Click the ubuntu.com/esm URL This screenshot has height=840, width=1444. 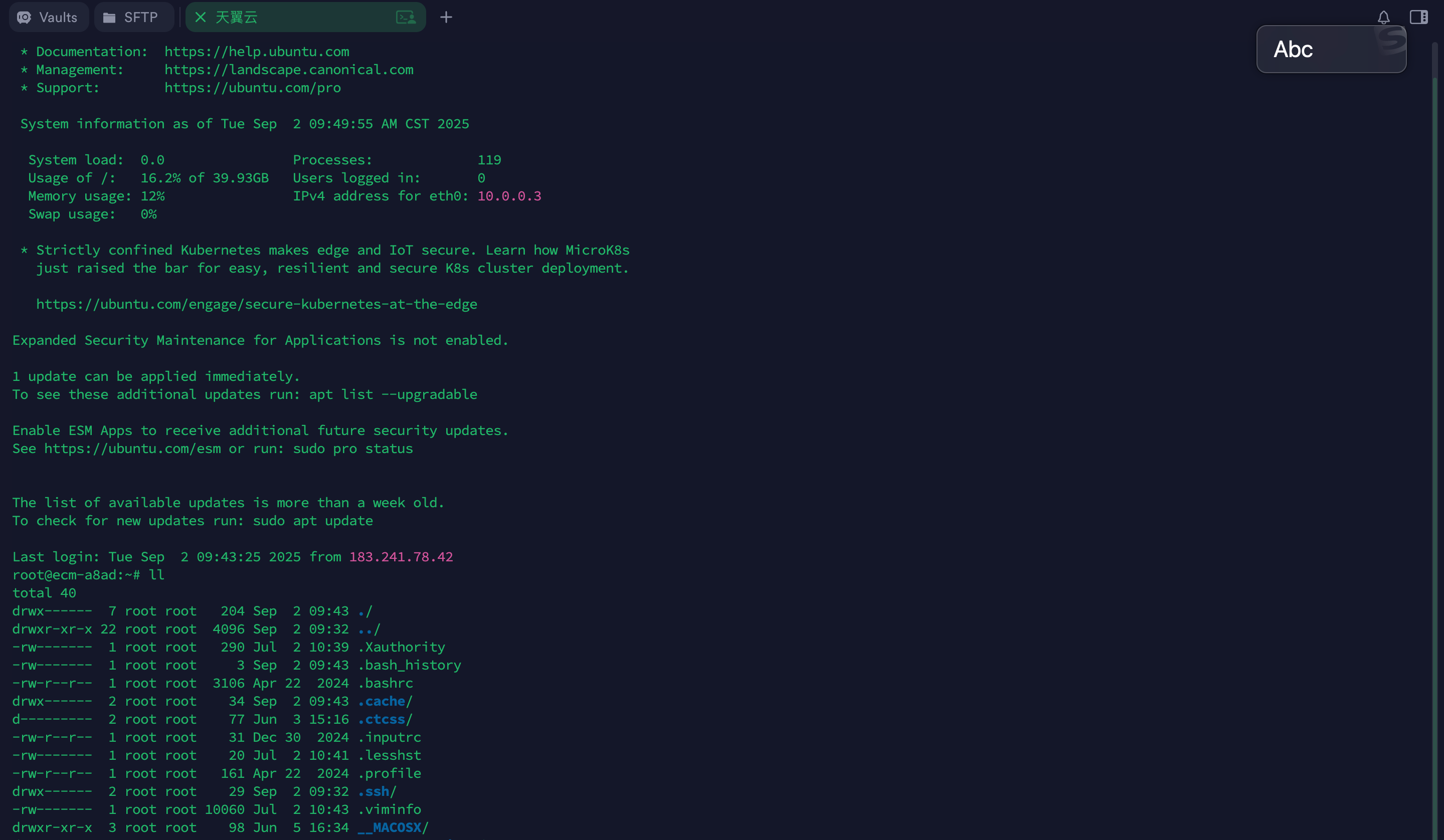[x=132, y=449]
